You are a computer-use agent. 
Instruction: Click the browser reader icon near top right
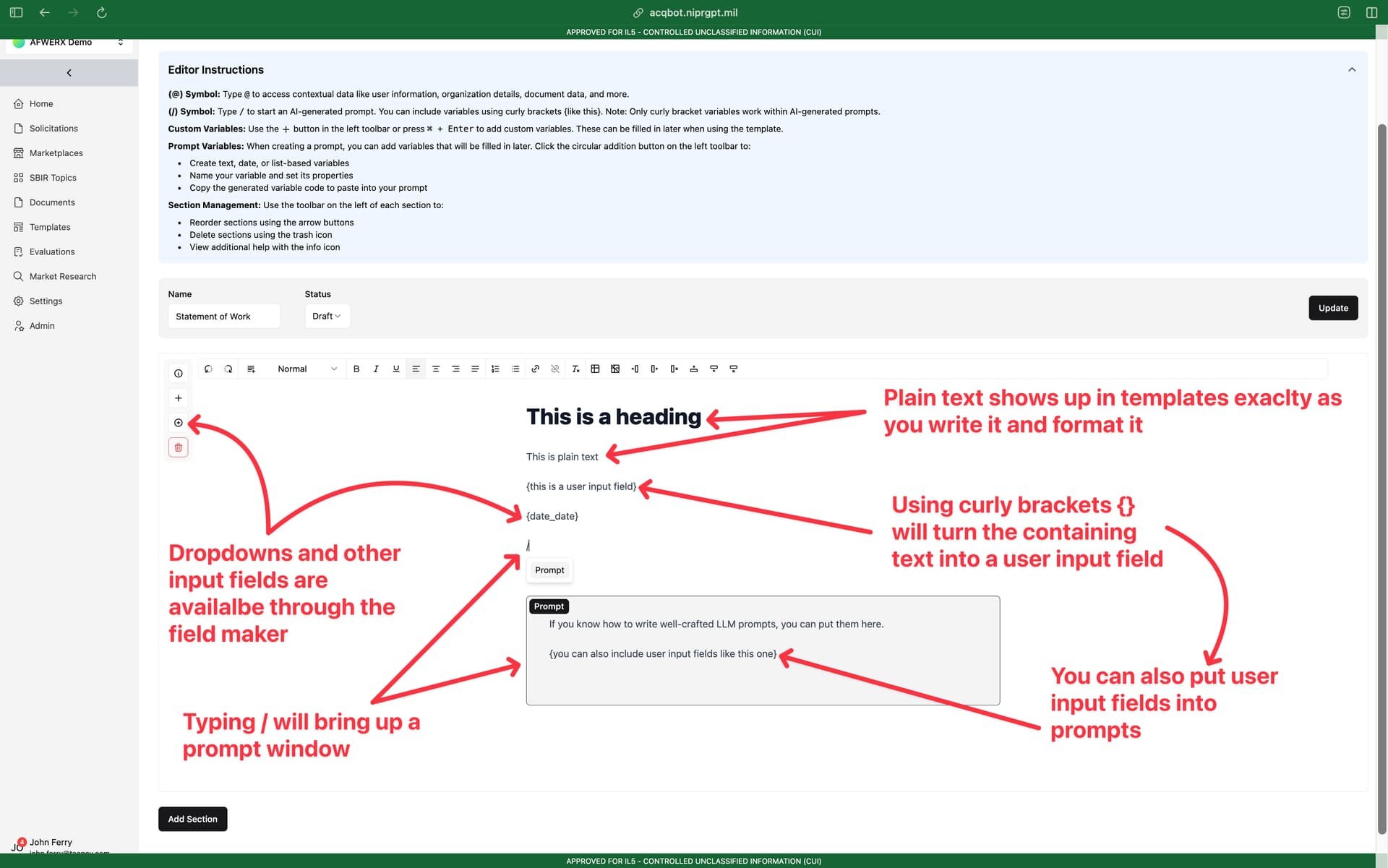[x=1344, y=12]
